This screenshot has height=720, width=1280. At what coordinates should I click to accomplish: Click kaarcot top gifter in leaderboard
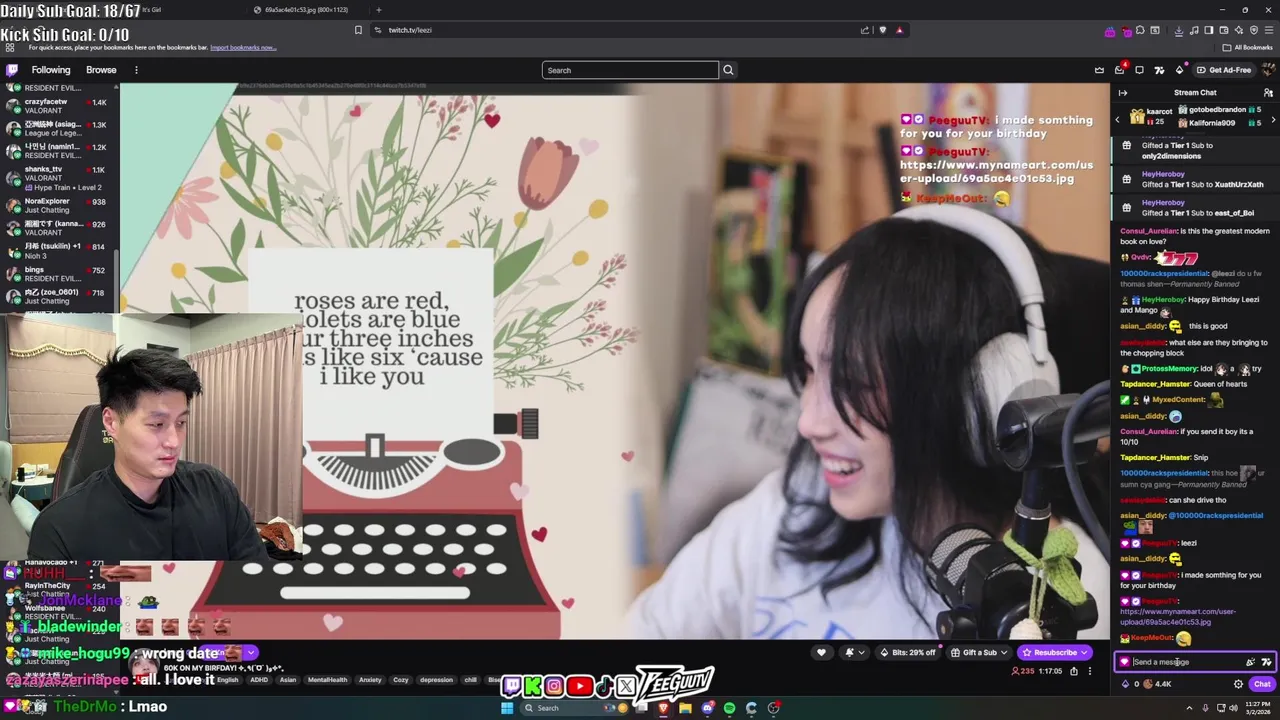coord(1152,116)
